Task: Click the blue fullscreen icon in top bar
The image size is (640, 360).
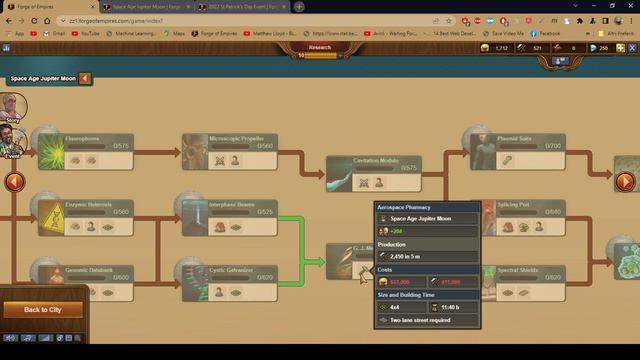Action: [632, 48]
